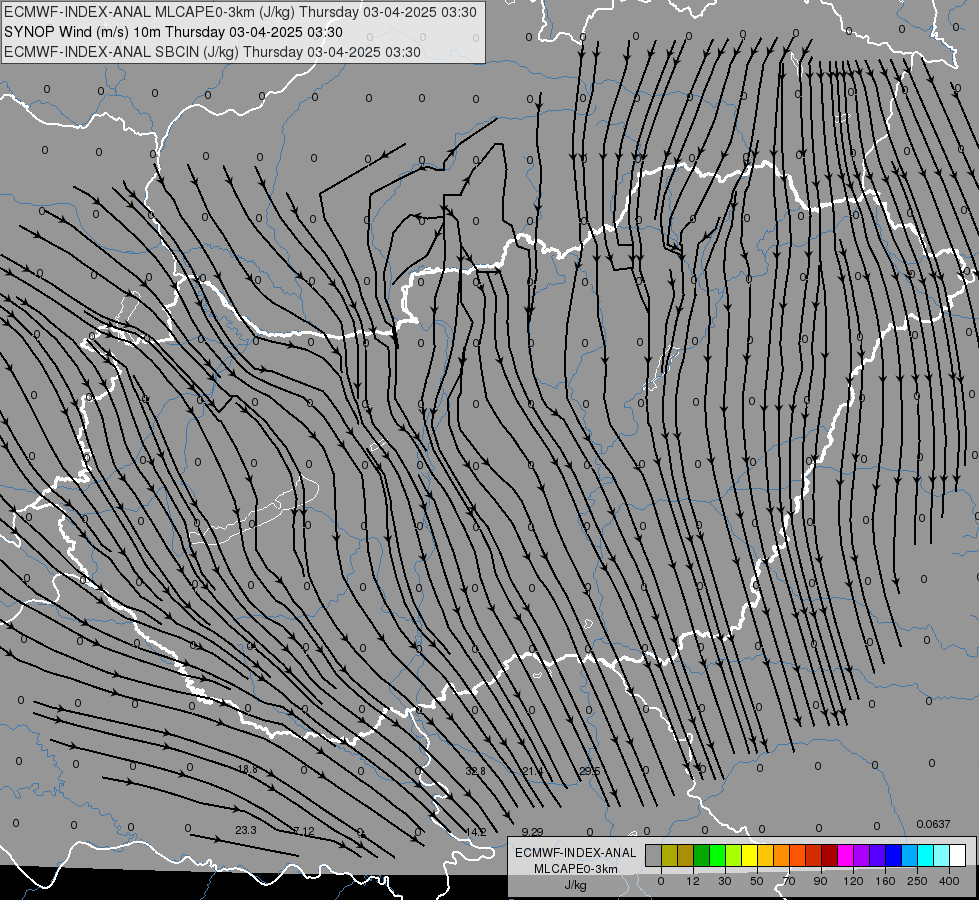
Task: Click the 7.12 value on the map
Action: tap(303, 831)
